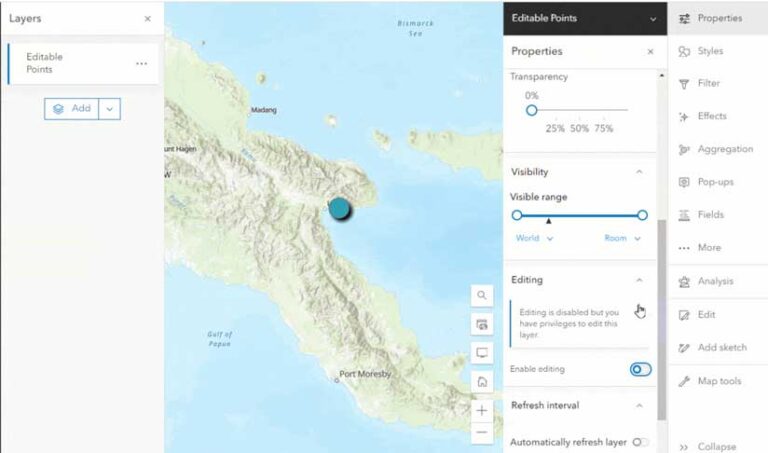
Task: Zoom out with the minus button
Action: tap(482, 432)
